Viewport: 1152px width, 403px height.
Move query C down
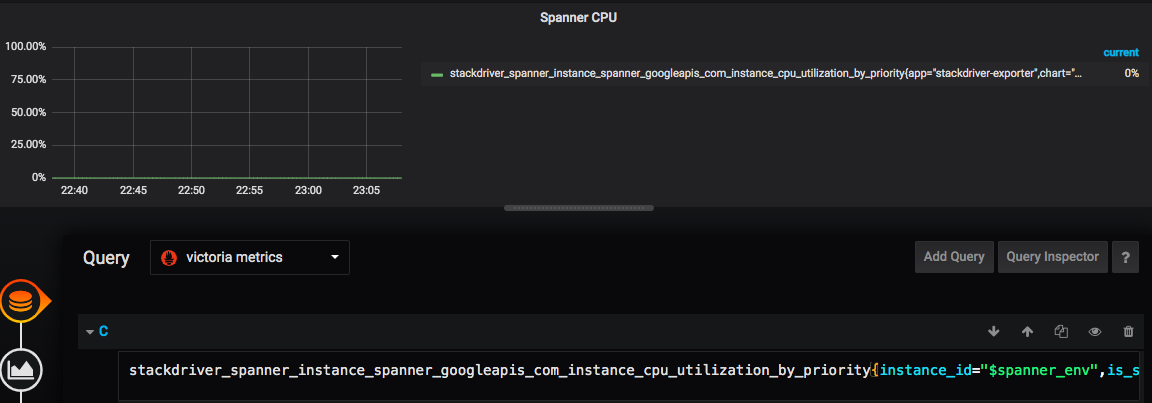(994, 332)
